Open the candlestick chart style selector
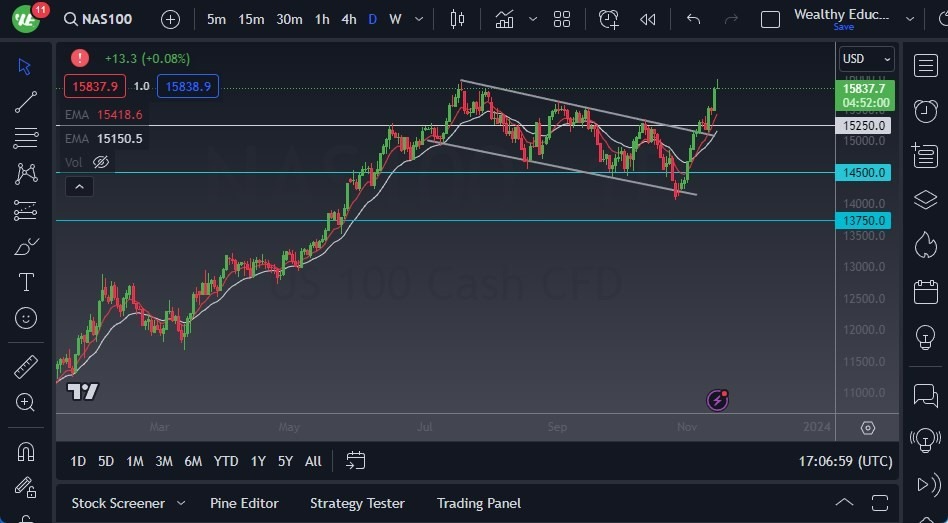Viewport: 948px width, 523px height. point(457,19)
